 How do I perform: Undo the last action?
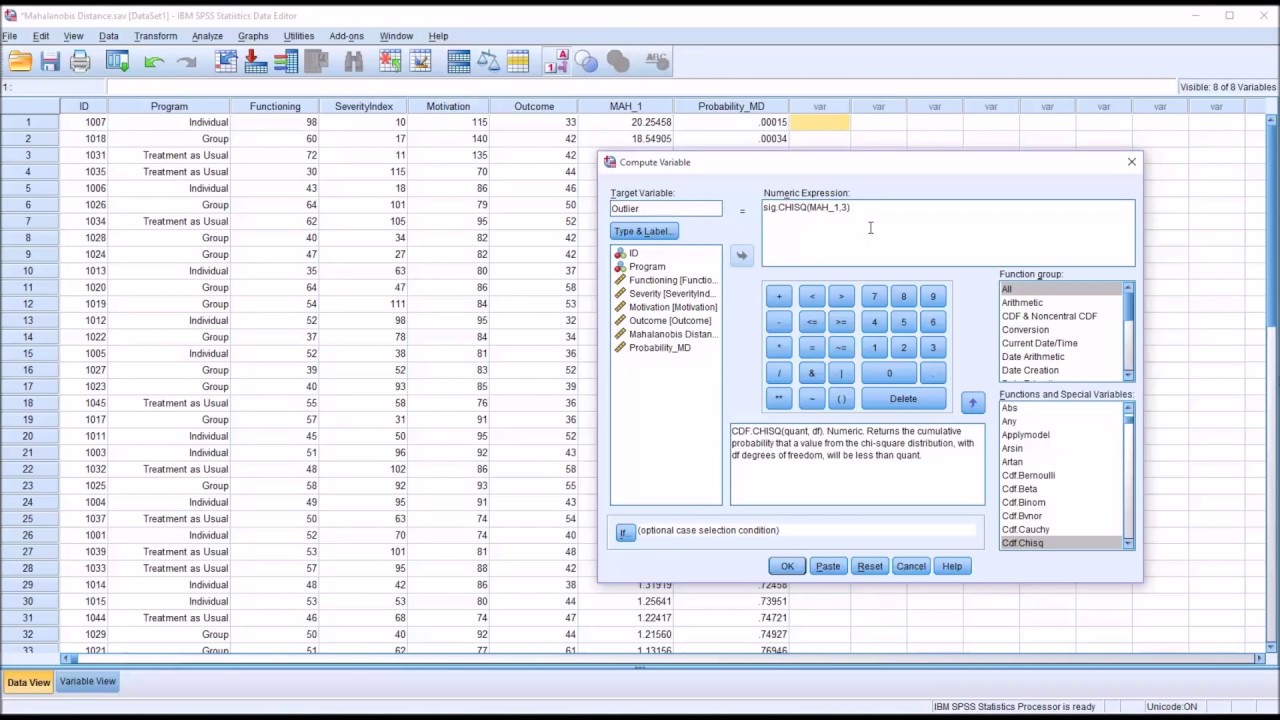click(x=153, y=62)
